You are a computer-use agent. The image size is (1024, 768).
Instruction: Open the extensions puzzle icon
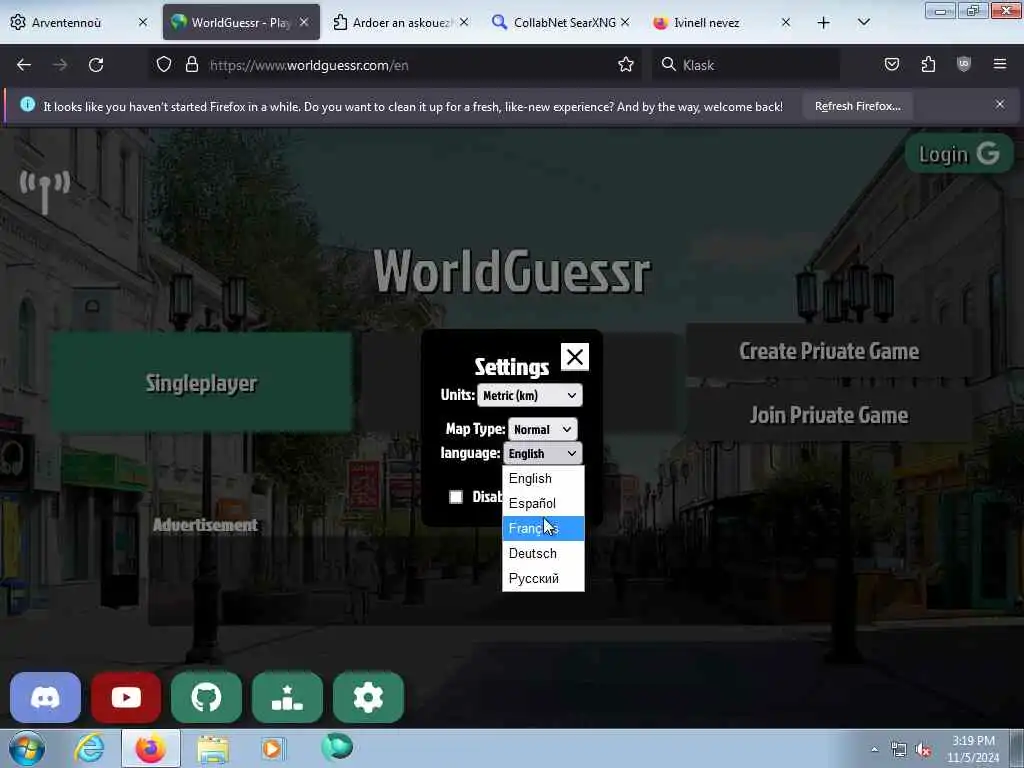click(928, 64)
